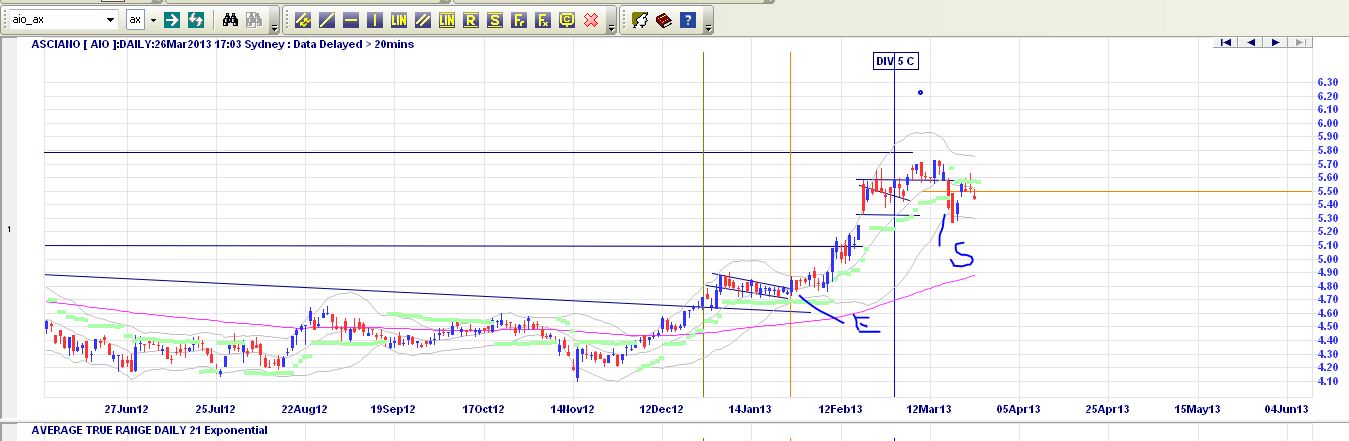Screen dimensions: 1349x441
Task: Click the Average True Range Daily label
Action: (150, 430)
